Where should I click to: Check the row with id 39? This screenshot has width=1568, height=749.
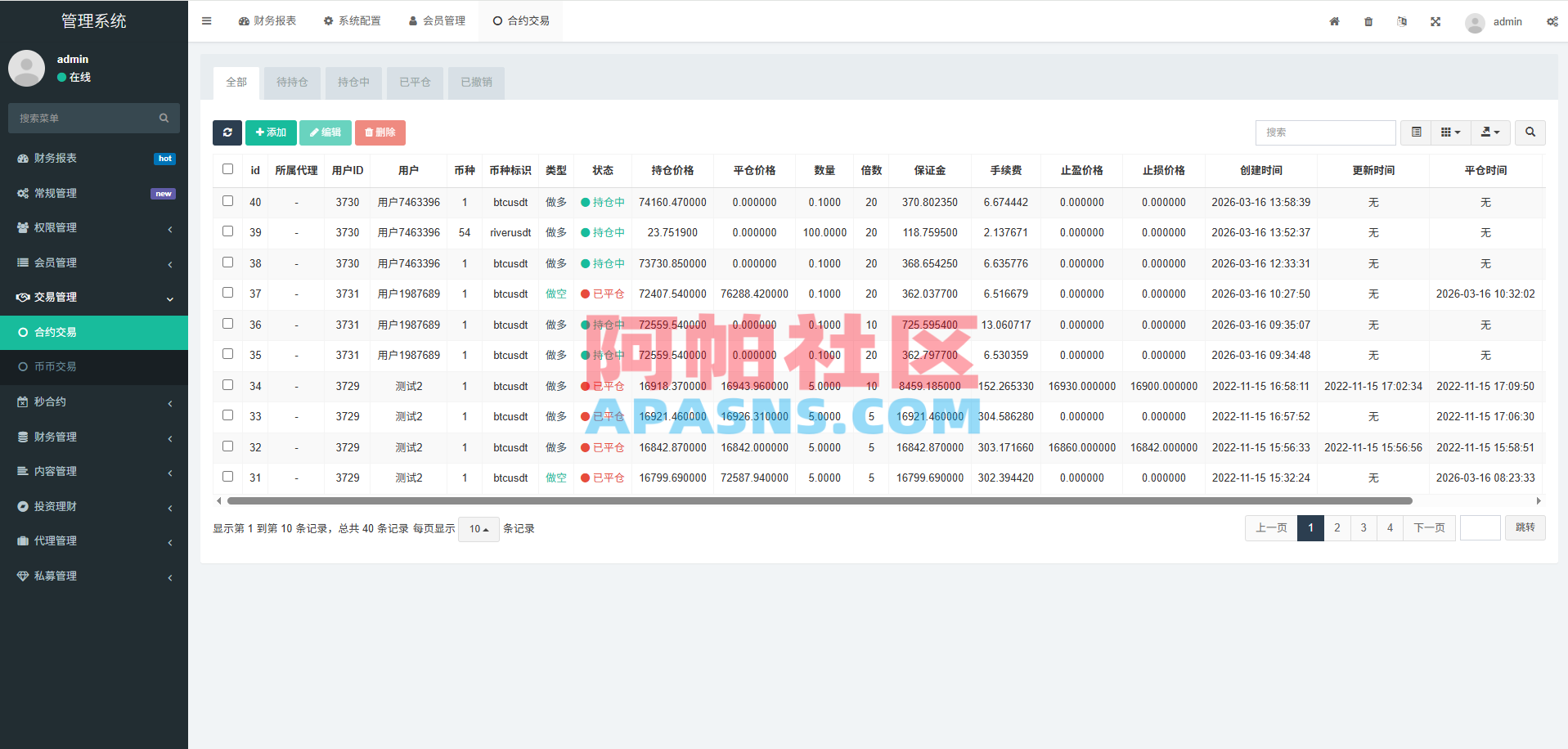coord(227,231)
